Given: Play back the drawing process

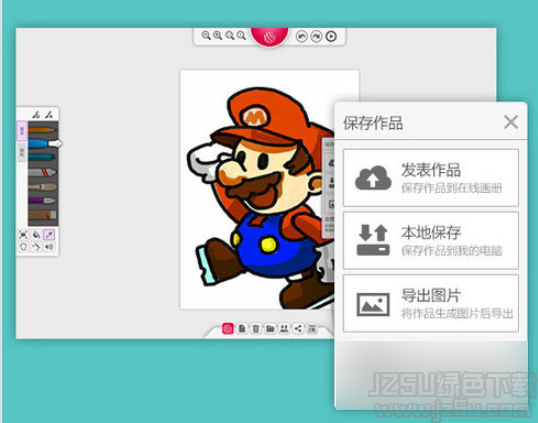Looking at the screenshot, I should coord(331,36).
